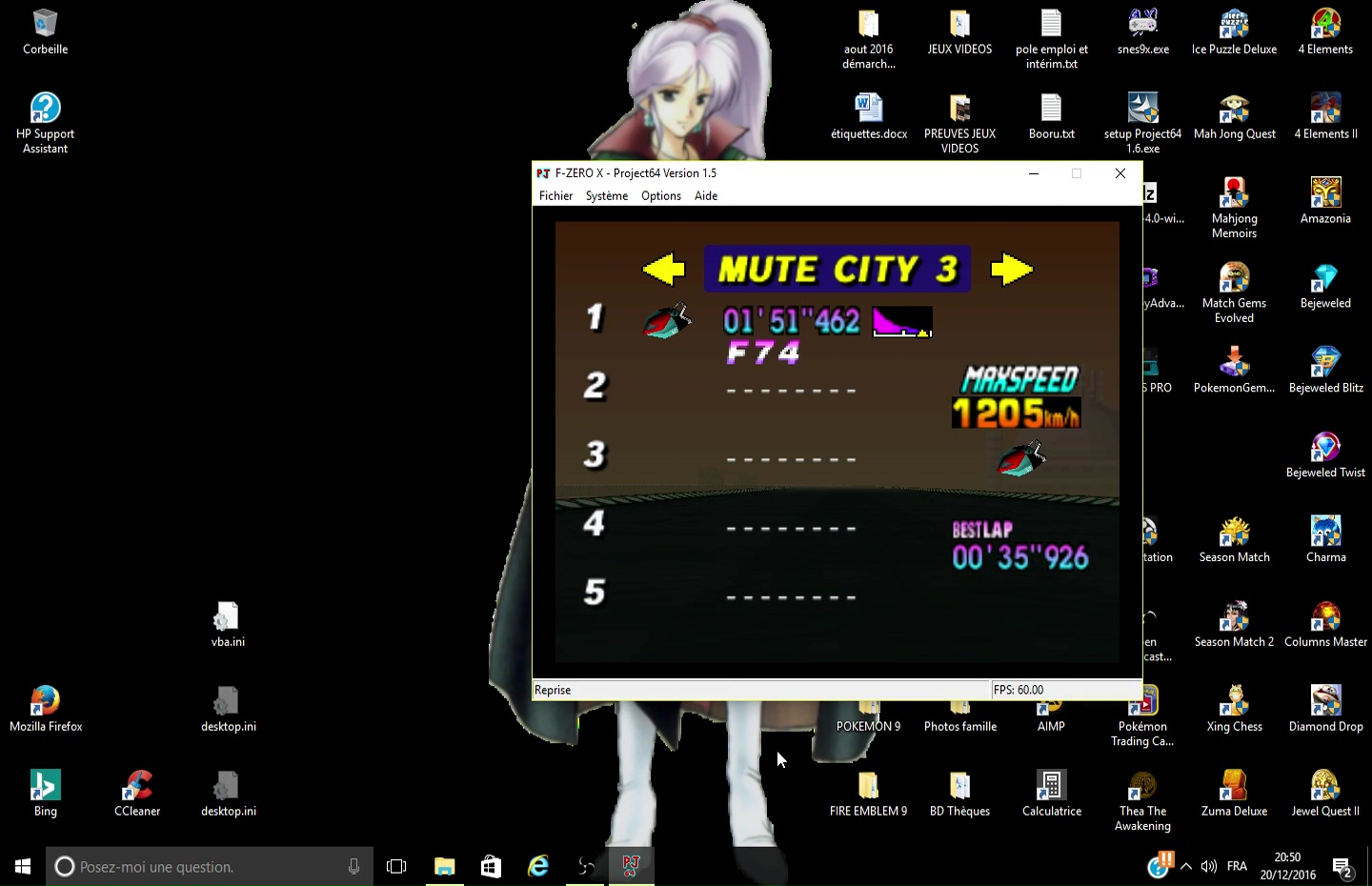
Task: Open the Système menu
Action: (x=606, y=196)
